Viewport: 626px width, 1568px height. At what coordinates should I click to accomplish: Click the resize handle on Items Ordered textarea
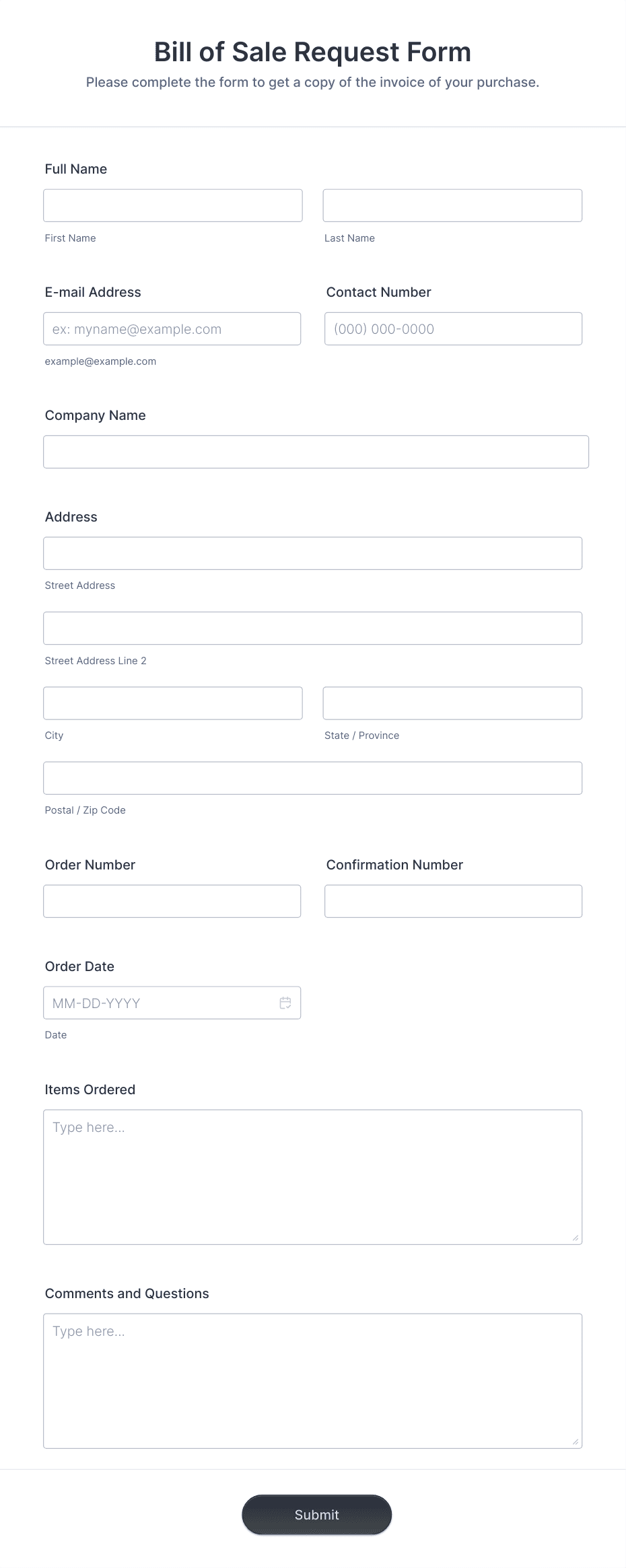pyautogui.click(x=576, y=1238)
